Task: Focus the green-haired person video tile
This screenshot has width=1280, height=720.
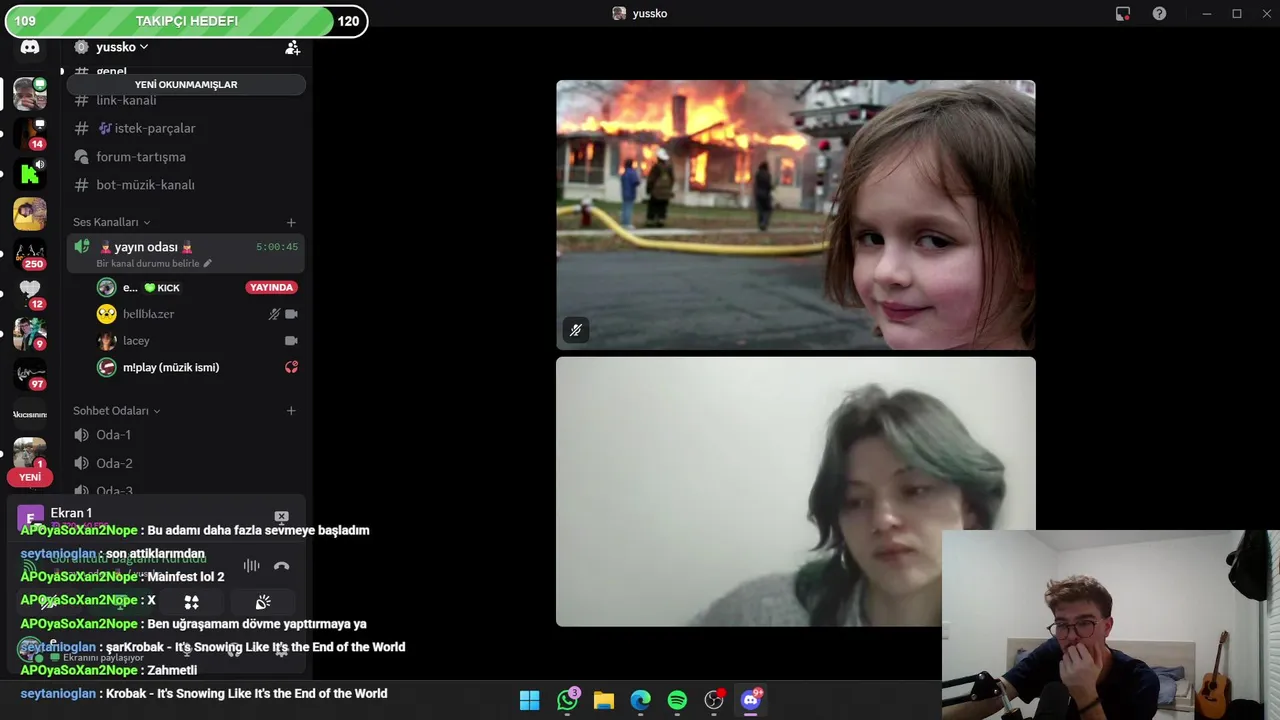Action: tap(796, 491)
